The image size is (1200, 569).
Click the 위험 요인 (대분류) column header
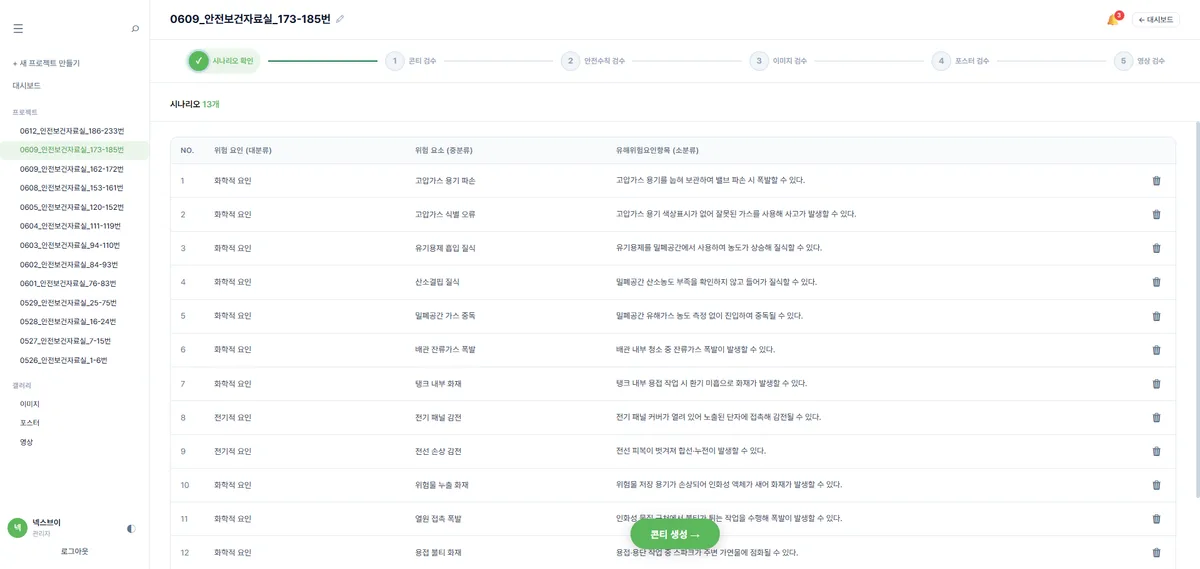click(243, 150)
